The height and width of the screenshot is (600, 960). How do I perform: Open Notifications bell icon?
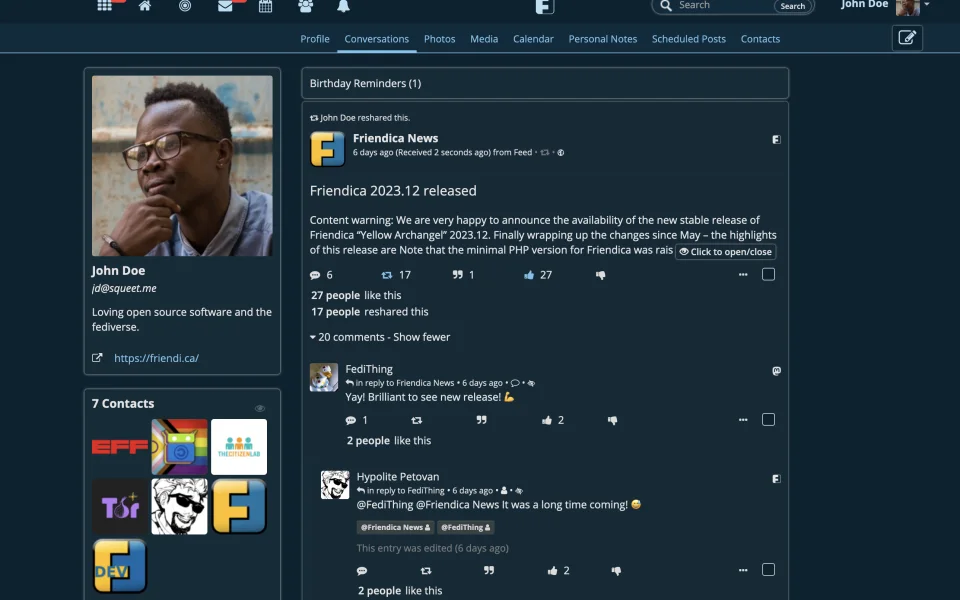pos(343,6)
